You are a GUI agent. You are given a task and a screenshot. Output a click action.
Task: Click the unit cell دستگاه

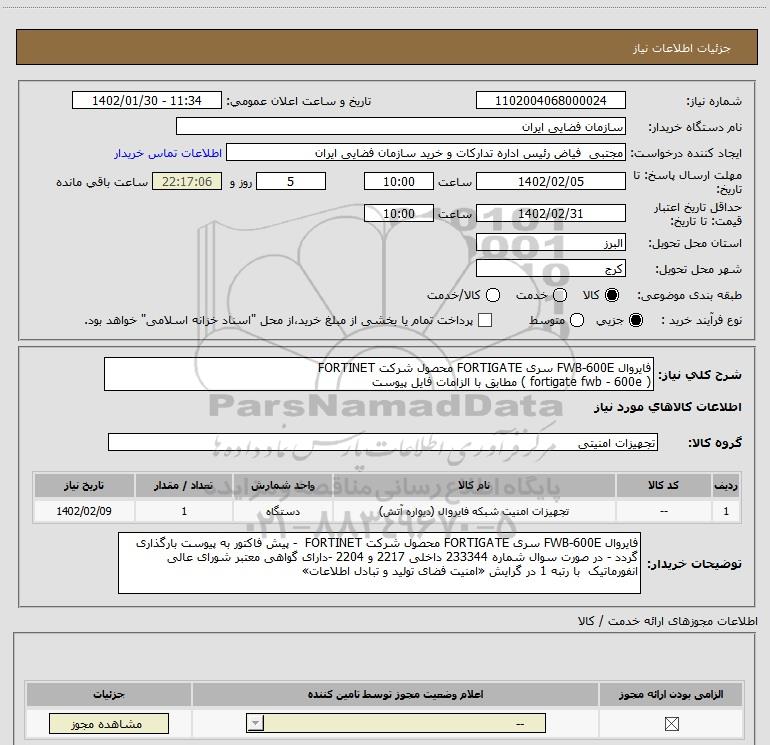pos(283,511)
